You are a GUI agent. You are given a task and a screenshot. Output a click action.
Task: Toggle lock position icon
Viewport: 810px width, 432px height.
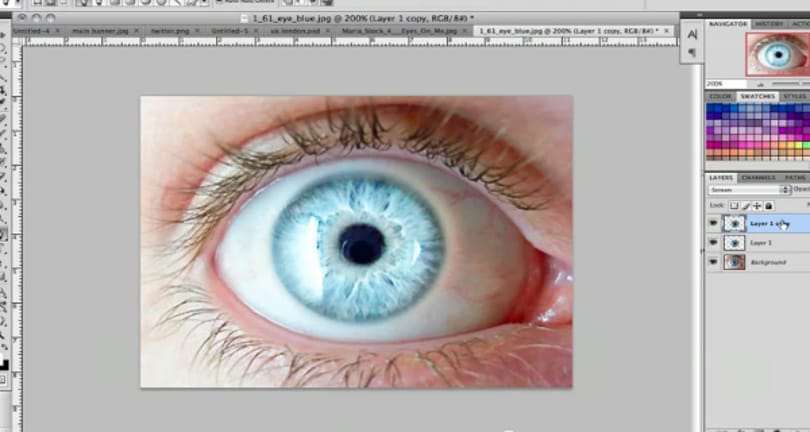(757, 206)
